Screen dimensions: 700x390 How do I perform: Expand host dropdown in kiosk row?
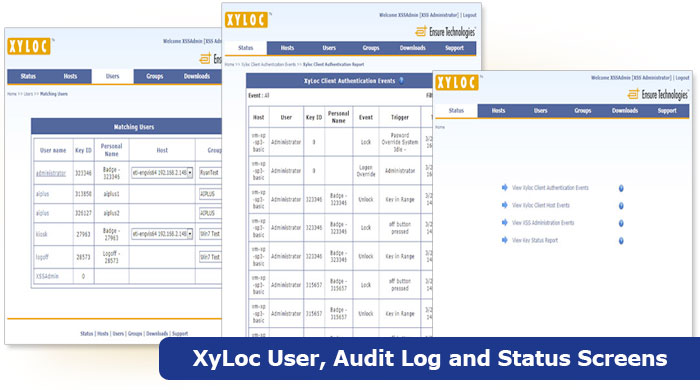tap(190, 234)
